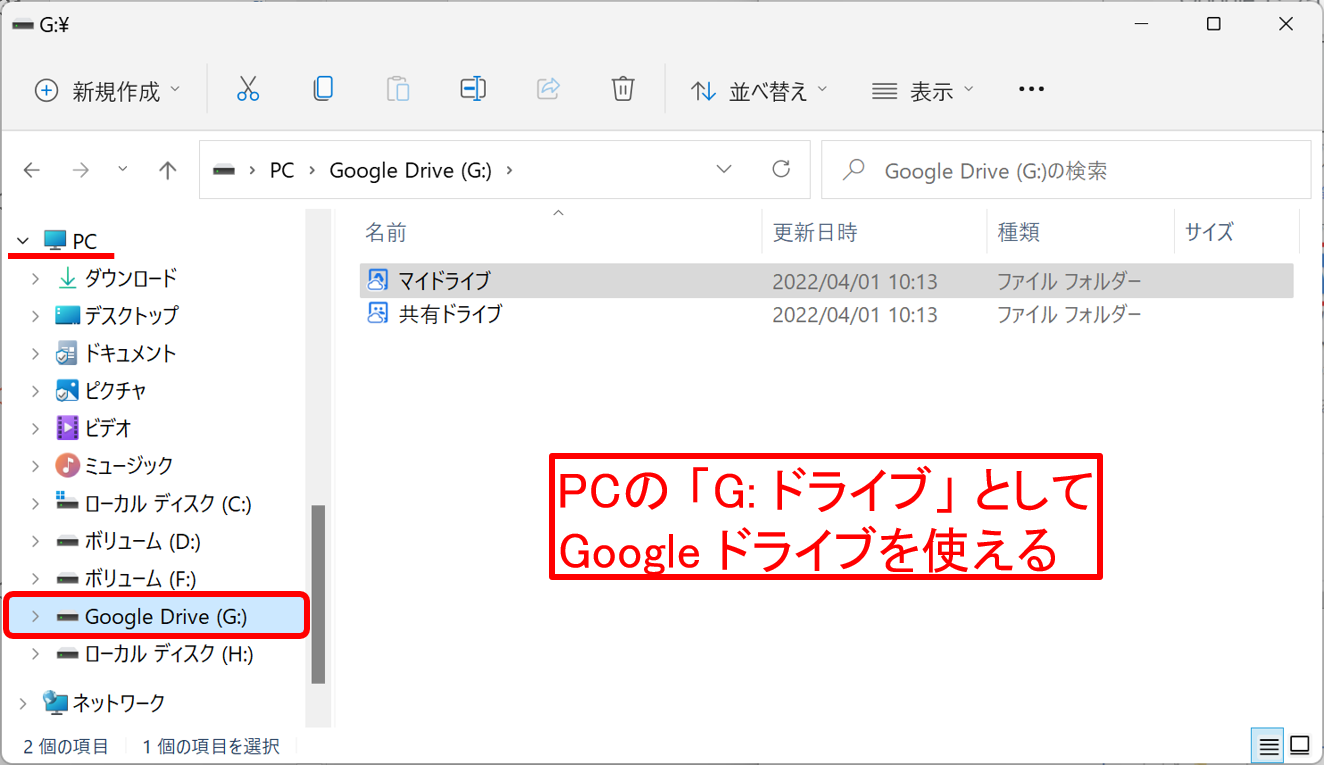Image resolution: width=1324 pixels, height=765 pixels.
Task: Open the 並べ替え sort dropdown
Action: pyautogui.click(x=760, y=91)
